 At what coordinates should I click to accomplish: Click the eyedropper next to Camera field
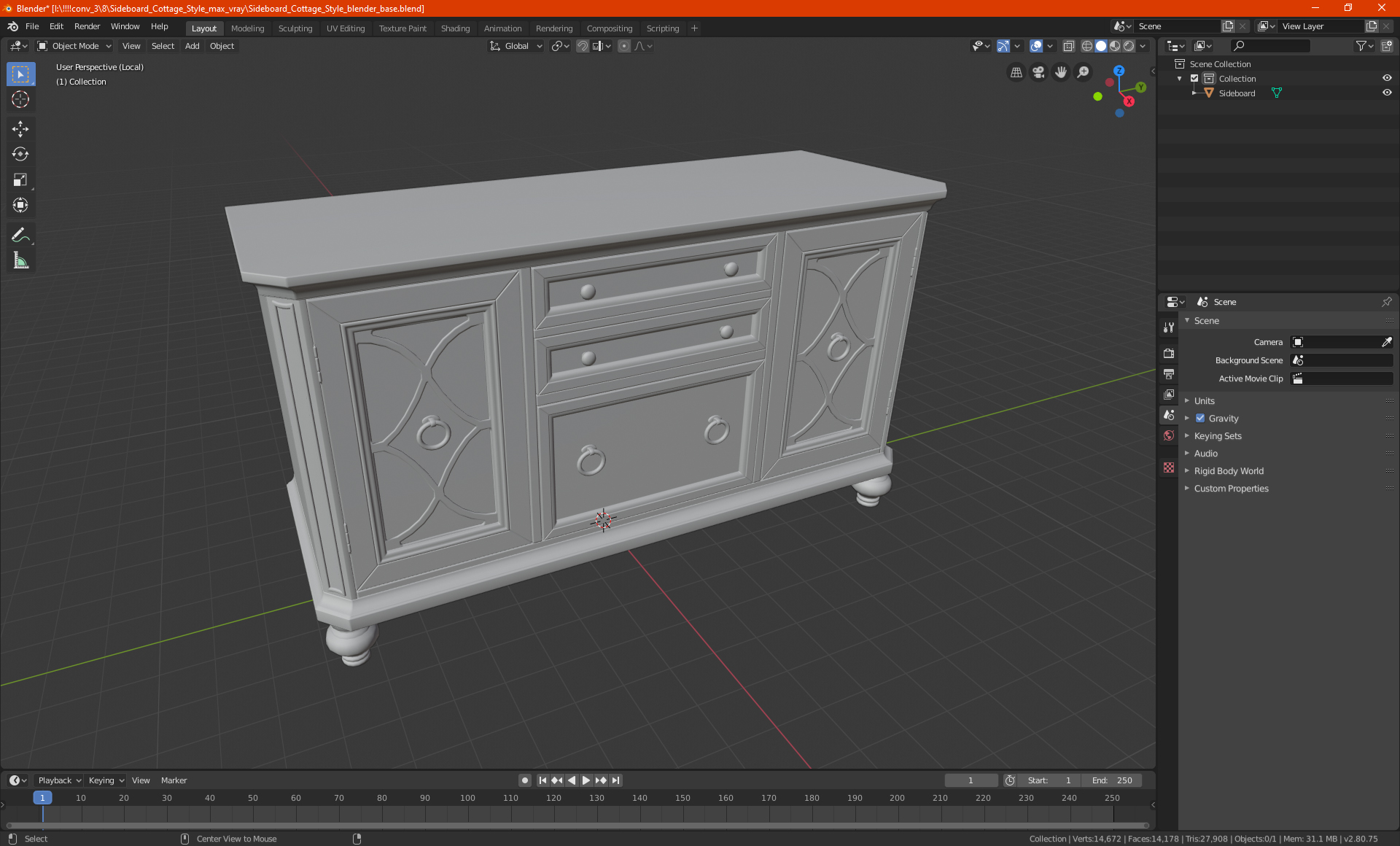click(x=1386, y=342)
